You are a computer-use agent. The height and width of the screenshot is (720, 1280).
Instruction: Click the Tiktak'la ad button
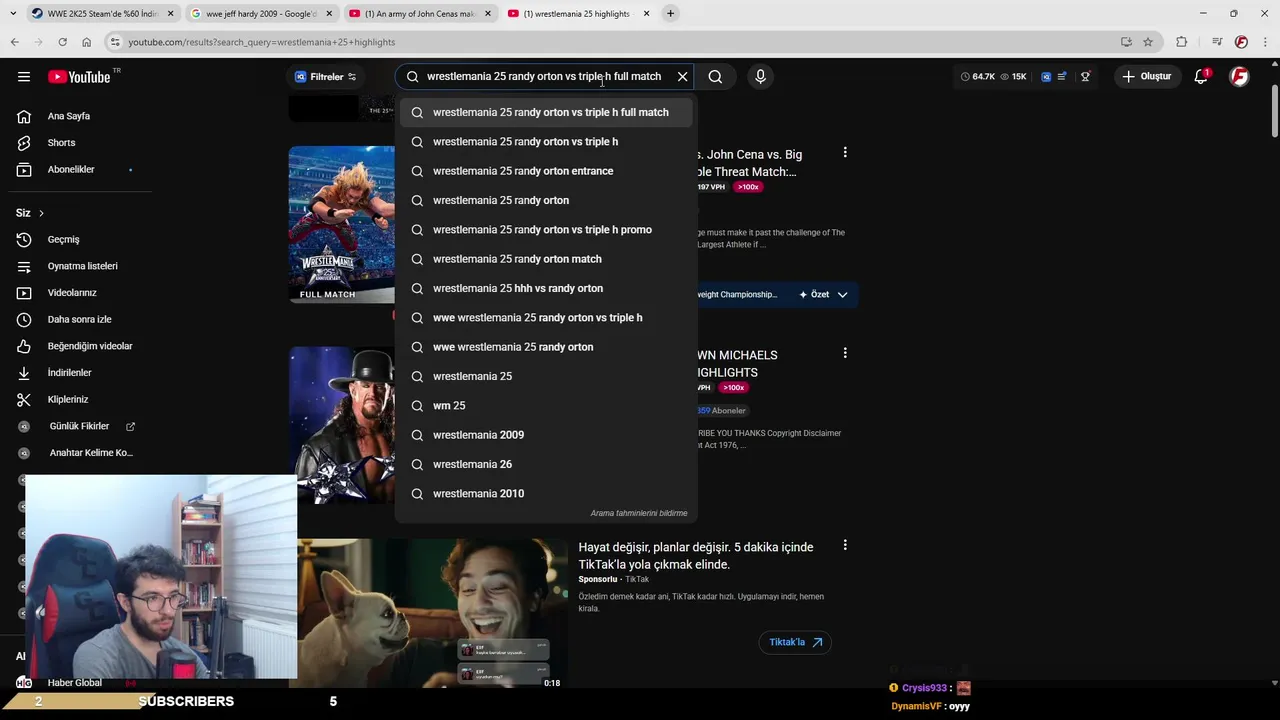(795, 642)
